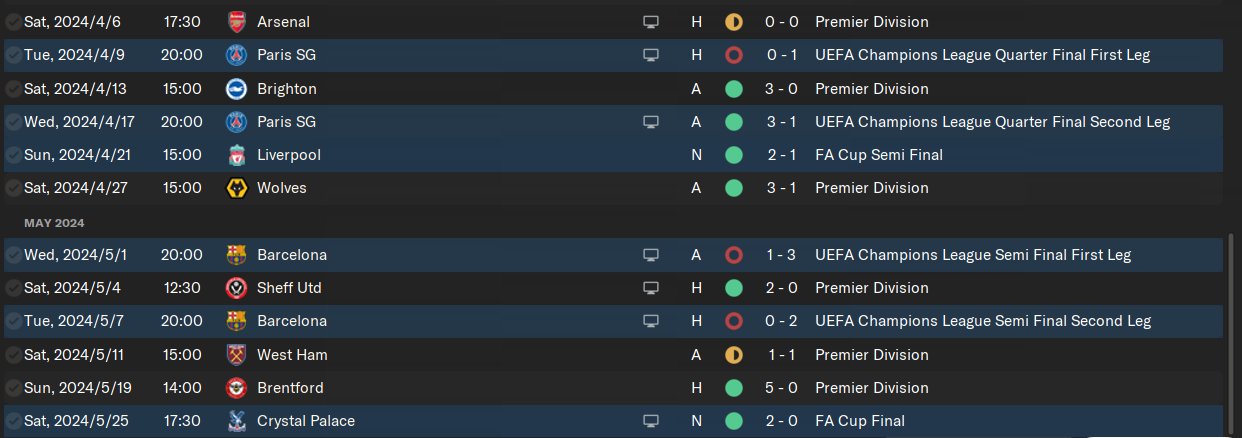Click the Brentford club badge

[x=236, y=388]
